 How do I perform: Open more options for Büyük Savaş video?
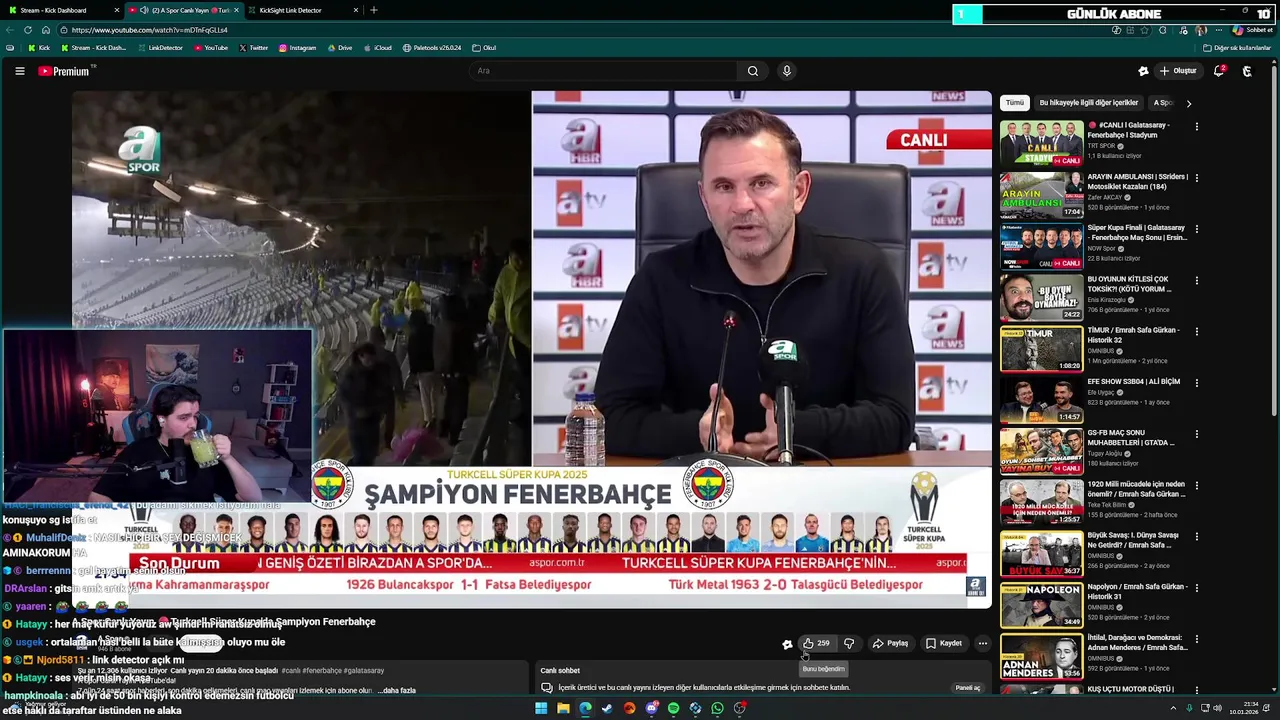(x=1196, y=536)
